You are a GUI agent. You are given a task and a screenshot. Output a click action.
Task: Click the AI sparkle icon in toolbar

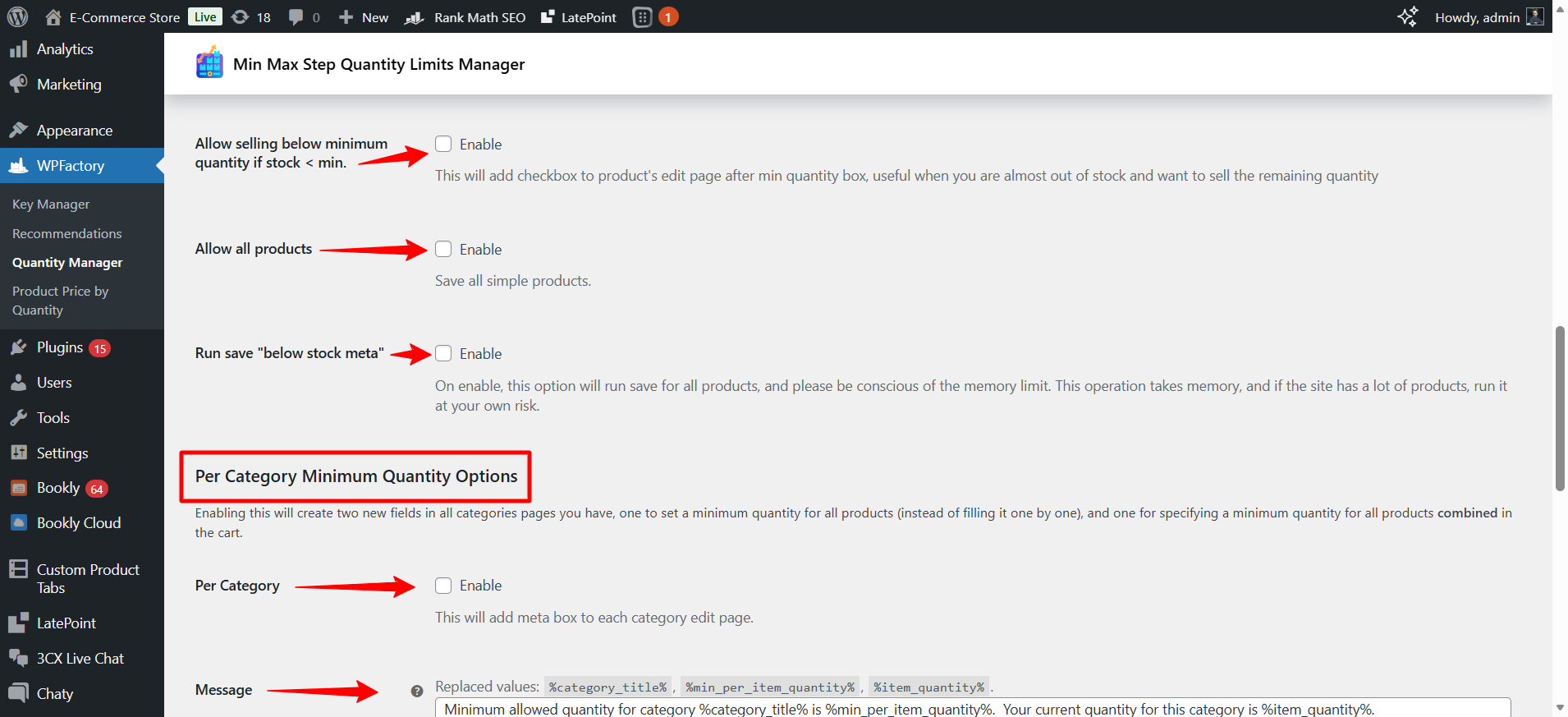coord(1407,17)
